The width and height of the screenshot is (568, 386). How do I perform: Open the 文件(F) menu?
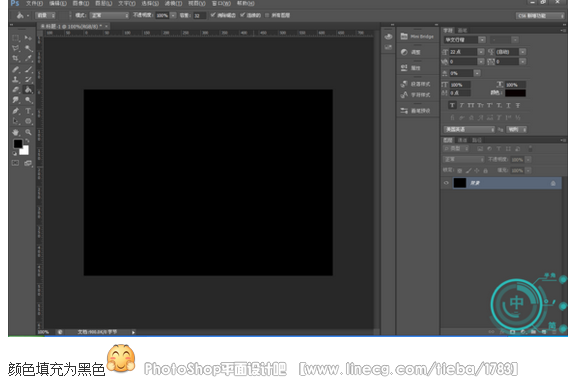[x=34, y=3]
